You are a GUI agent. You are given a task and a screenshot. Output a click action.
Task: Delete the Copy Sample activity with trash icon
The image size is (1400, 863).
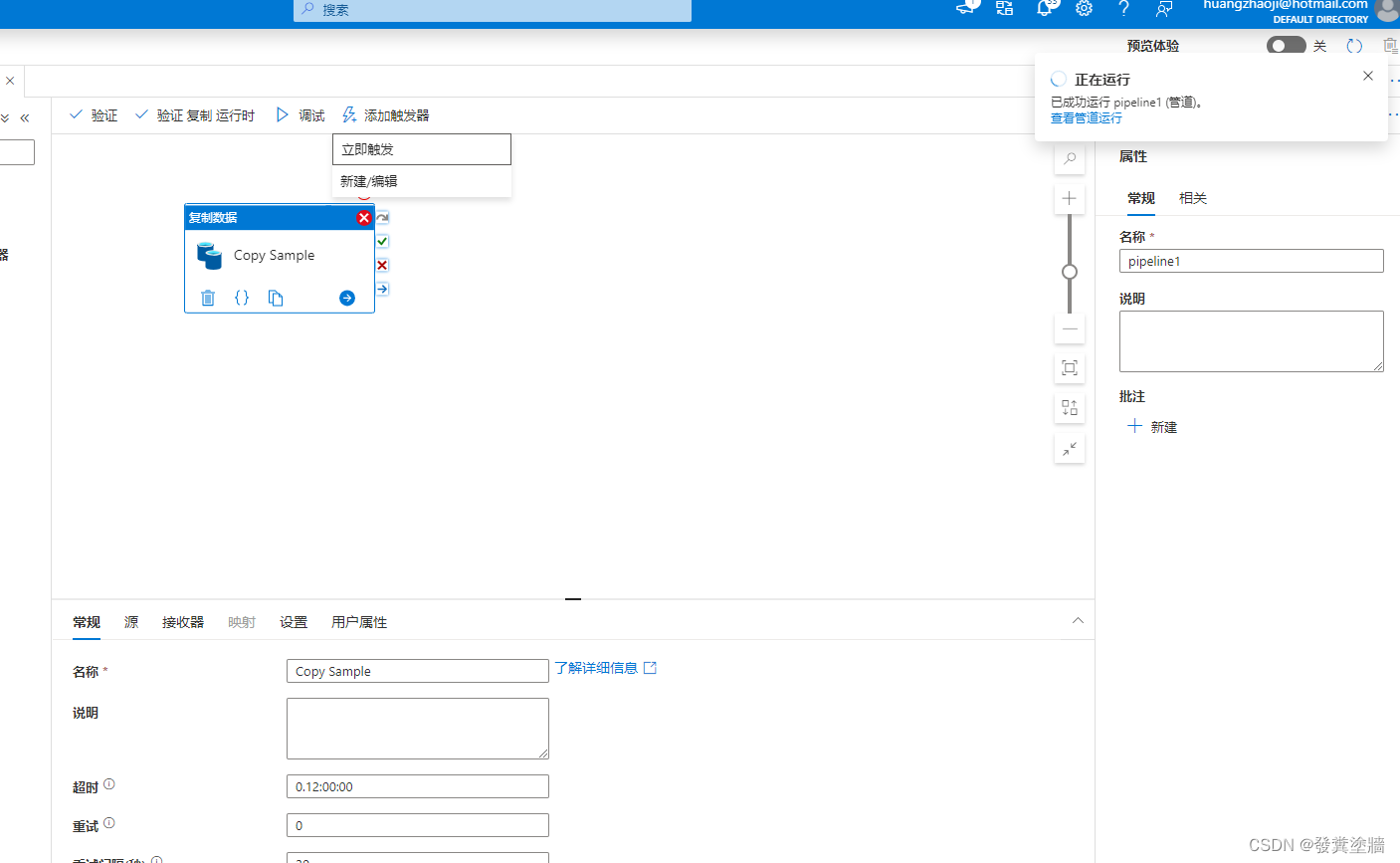(x=208, y=298)
